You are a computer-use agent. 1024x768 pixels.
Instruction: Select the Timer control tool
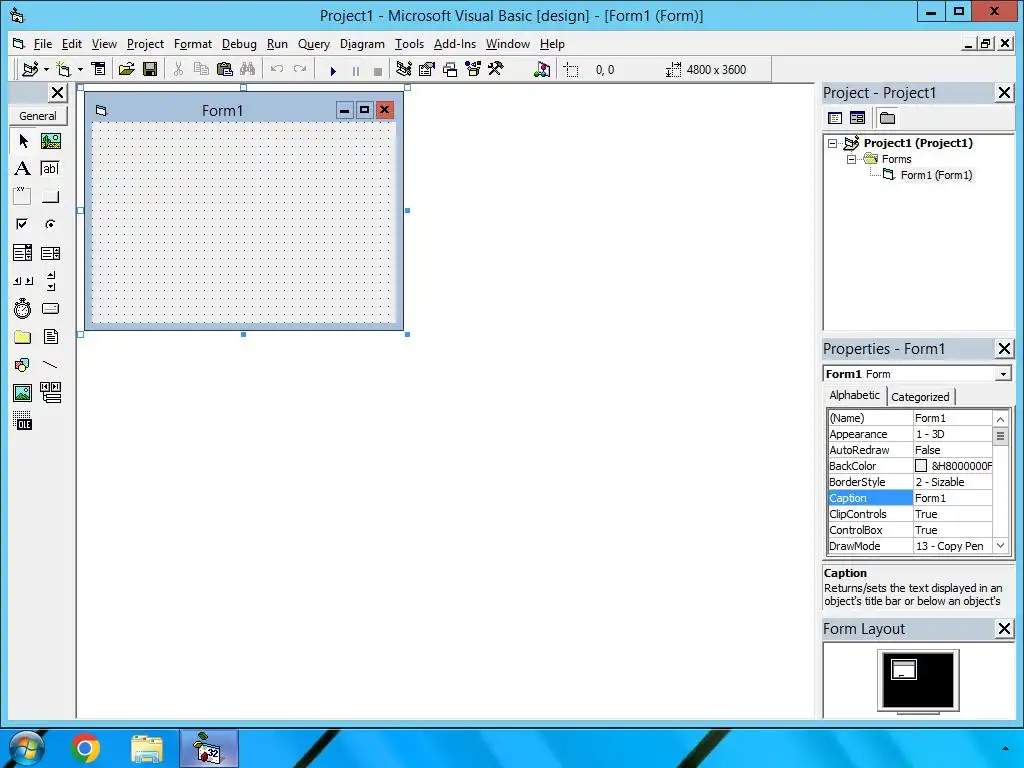coord(23,309)
